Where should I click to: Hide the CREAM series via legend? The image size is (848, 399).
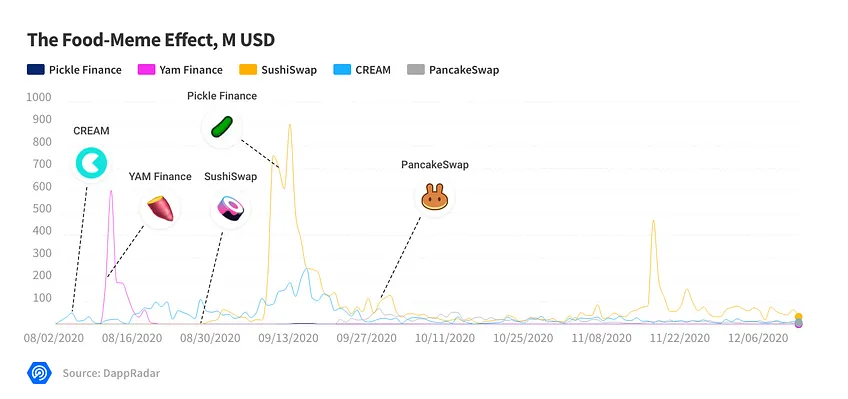[x=362, y=70]
